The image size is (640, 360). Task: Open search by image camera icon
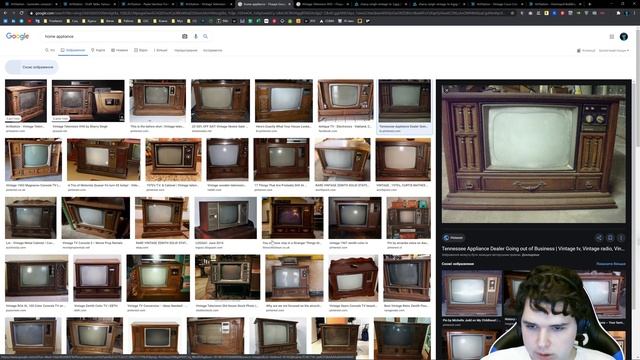(184, 36)
